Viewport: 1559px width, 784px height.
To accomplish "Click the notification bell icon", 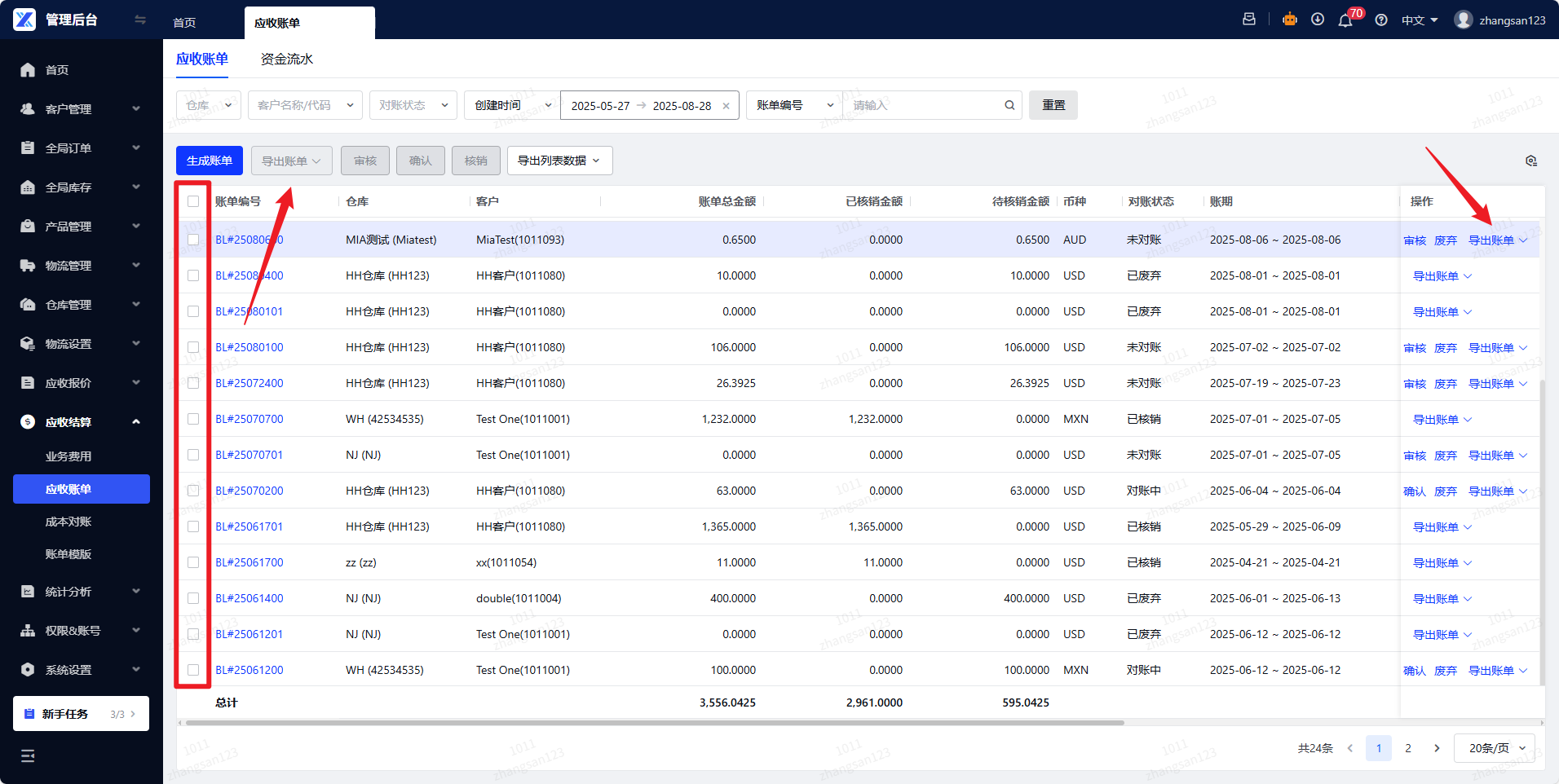I will (1345, 20).
